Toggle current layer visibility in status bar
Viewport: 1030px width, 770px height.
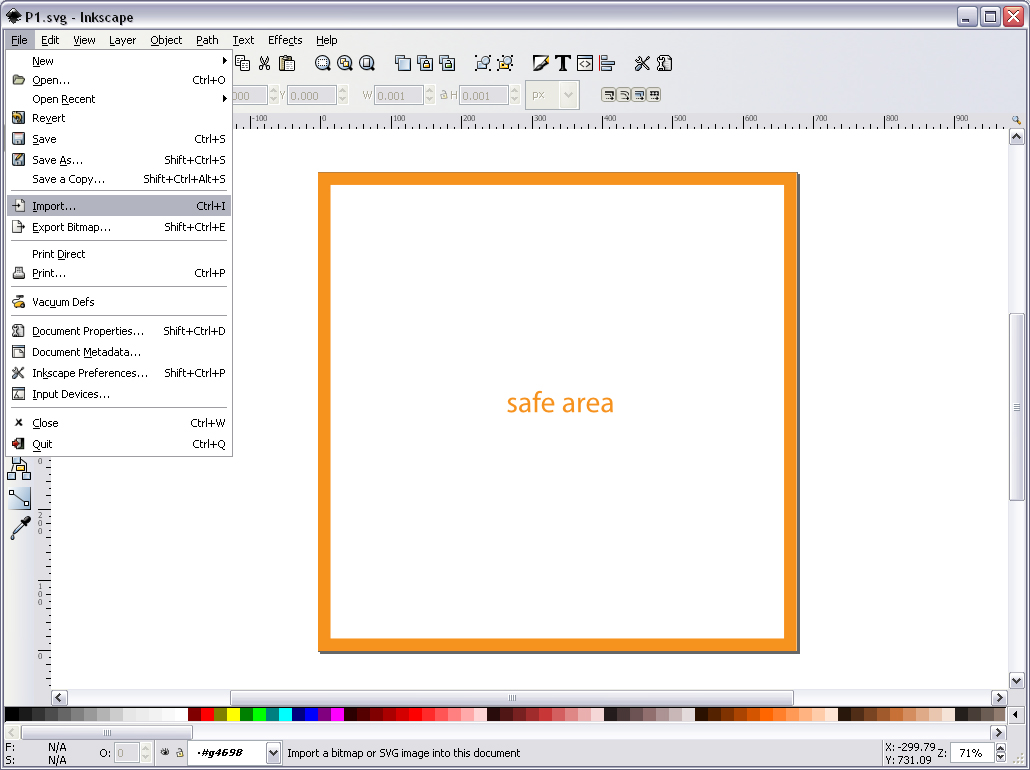166,752
